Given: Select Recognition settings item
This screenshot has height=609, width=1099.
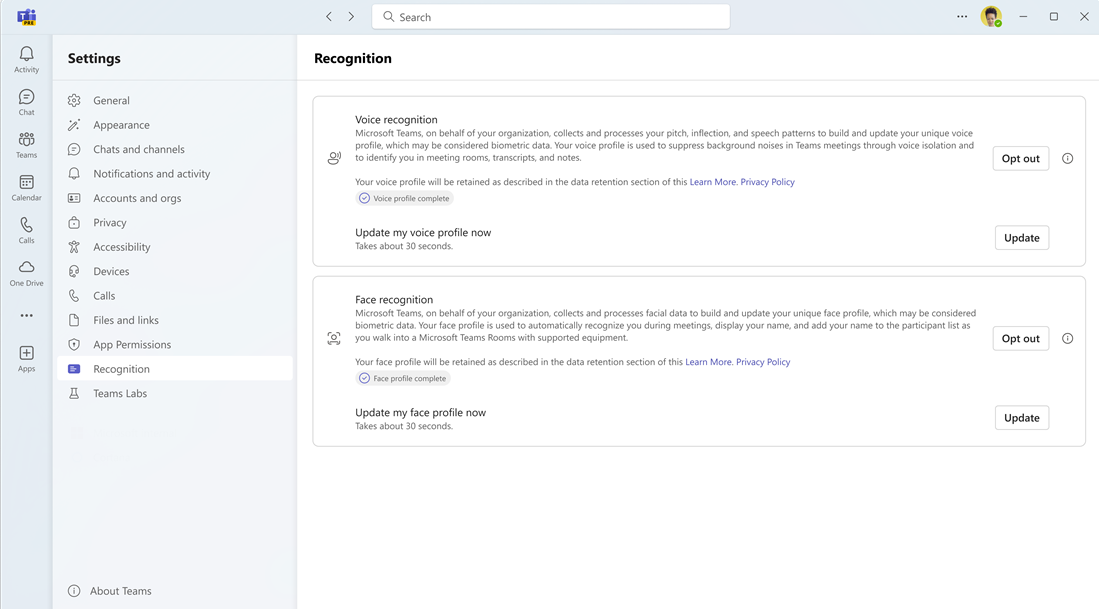Looking at the screenshot, I should click(x=175, y=369).
